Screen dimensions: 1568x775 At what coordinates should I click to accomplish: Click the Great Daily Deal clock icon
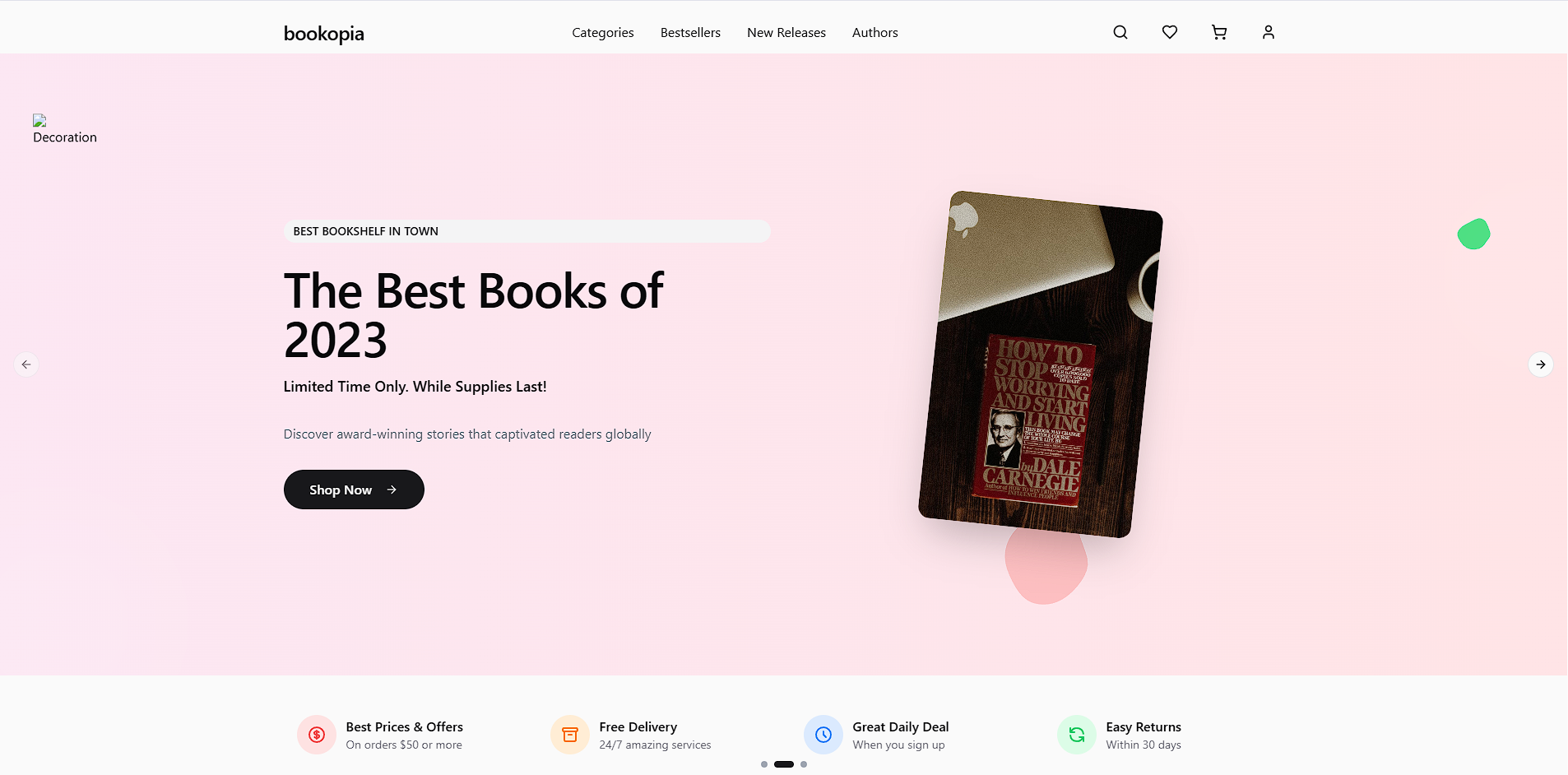point(823,734)
